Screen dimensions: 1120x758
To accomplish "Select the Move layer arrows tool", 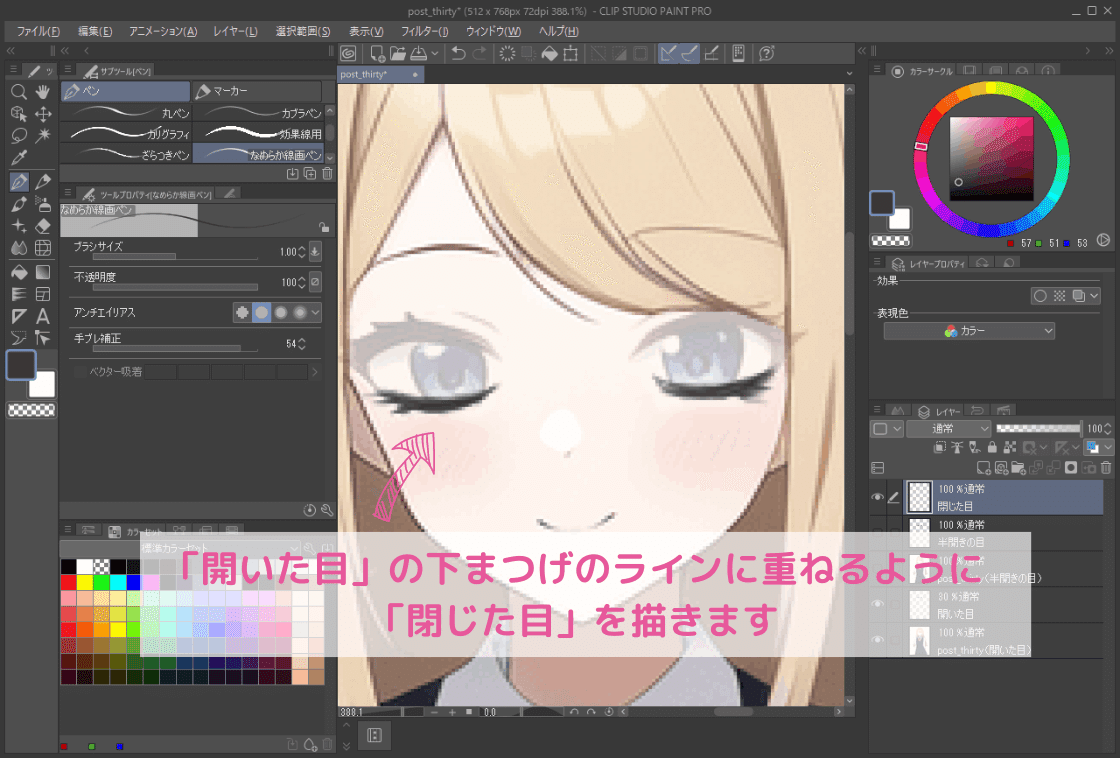I will pos(43,114).
